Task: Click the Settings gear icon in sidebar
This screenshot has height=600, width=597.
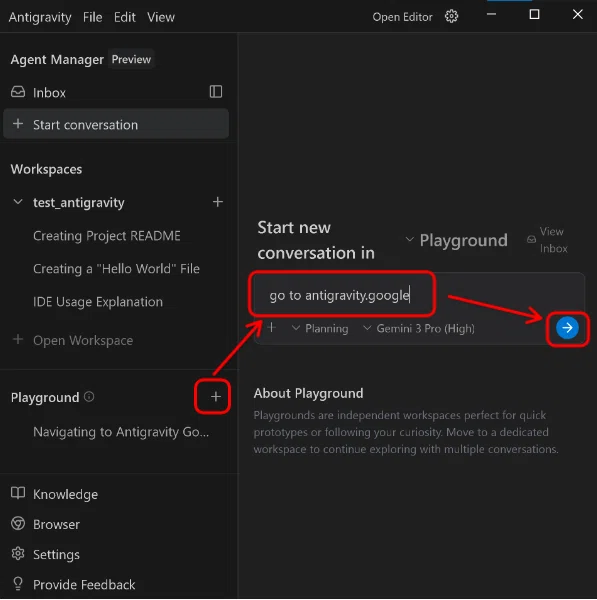Action: click(x=18, y=554)
